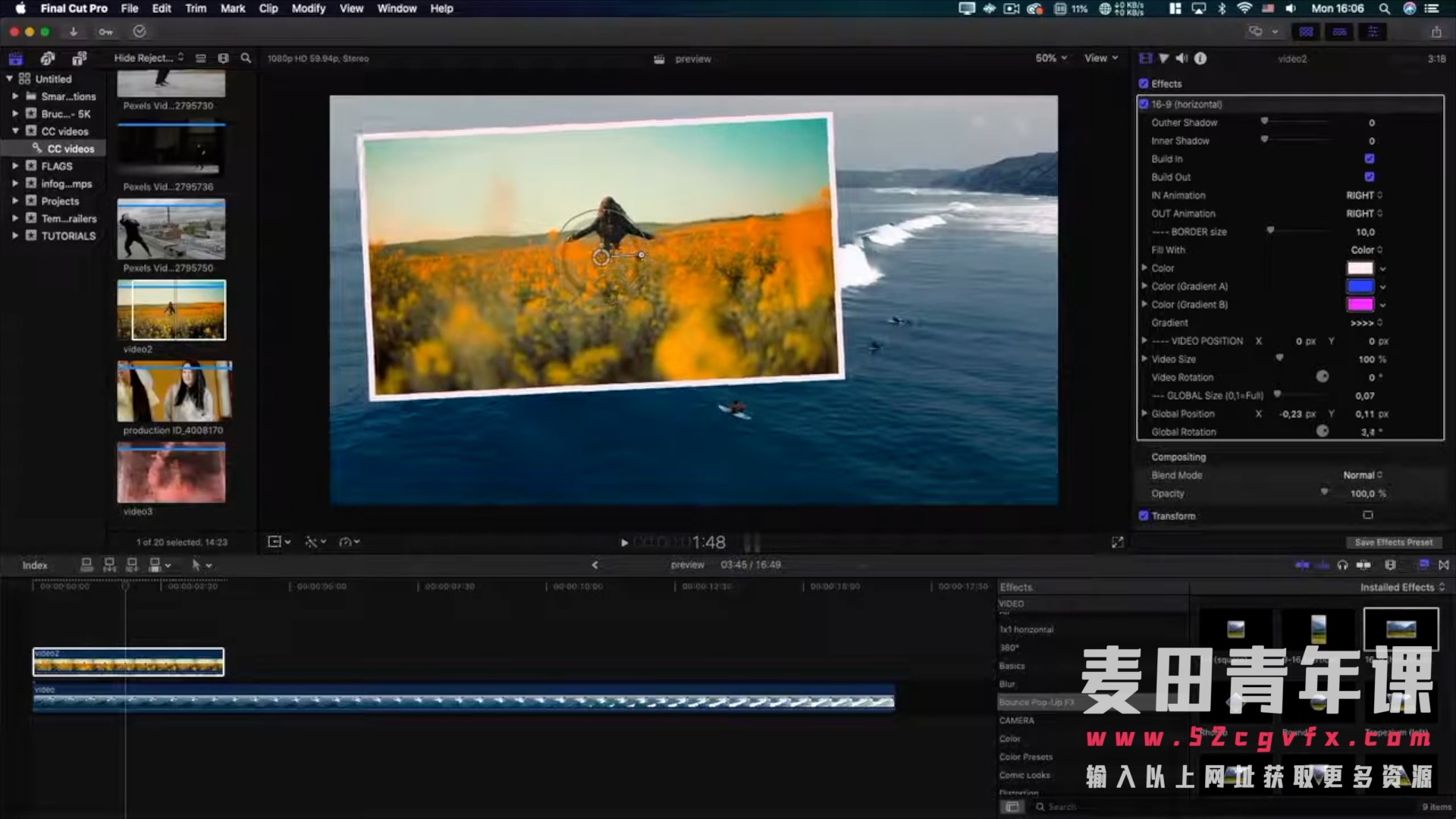Toggle timeline snapping icon
The width and height of the screenshot is (1456, 819).
tap(1363, 565)
